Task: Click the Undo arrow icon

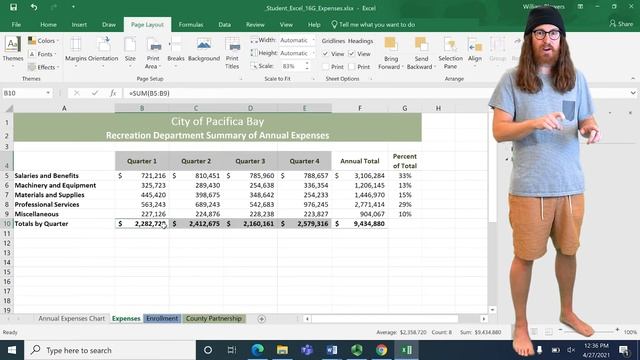Action: tap(34, 7)
